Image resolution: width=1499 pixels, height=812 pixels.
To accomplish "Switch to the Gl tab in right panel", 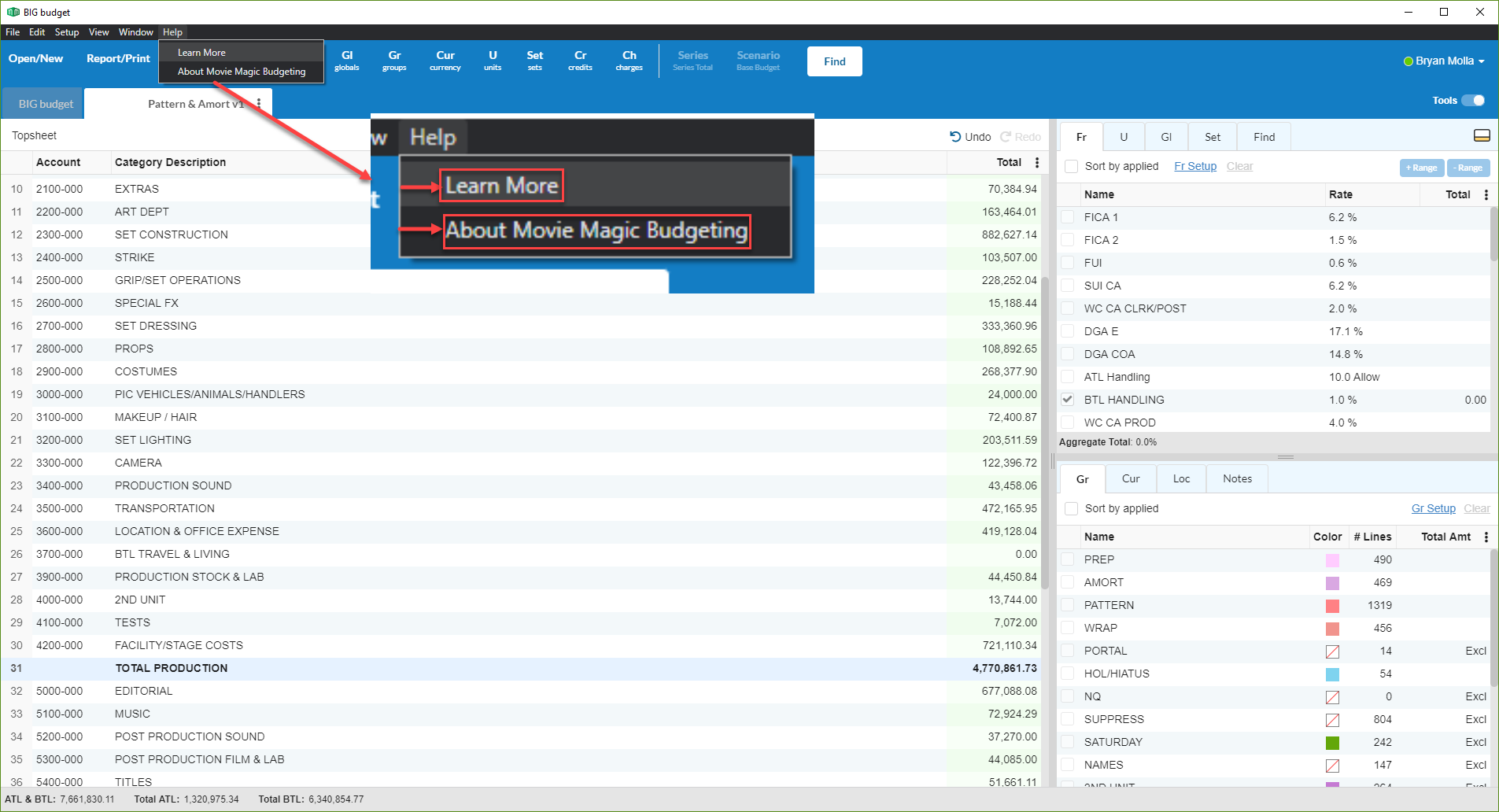I will pos(1166,137).
